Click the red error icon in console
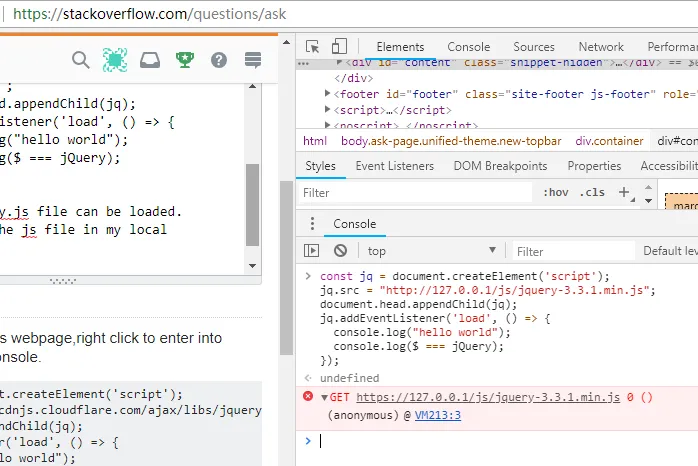Screen dimensions: 698x466 (x=308, y=396)
